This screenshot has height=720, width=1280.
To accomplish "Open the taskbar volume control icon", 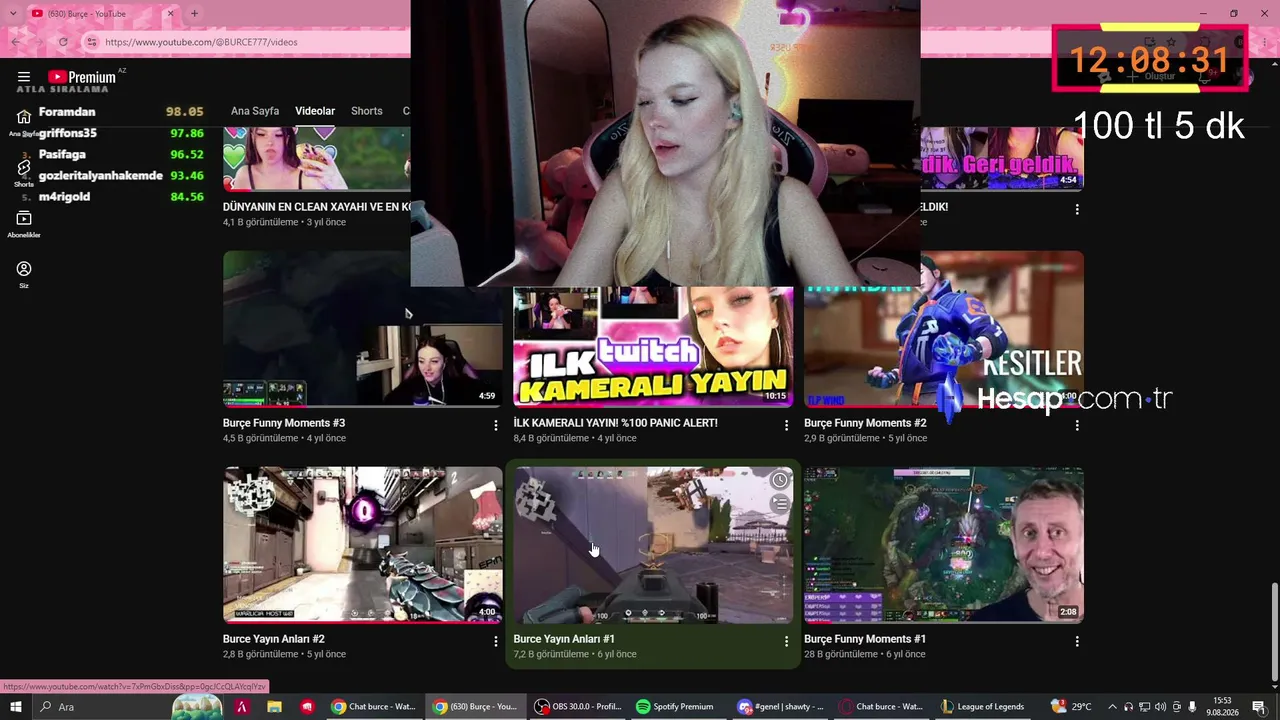I will [x=1161, y=707].
